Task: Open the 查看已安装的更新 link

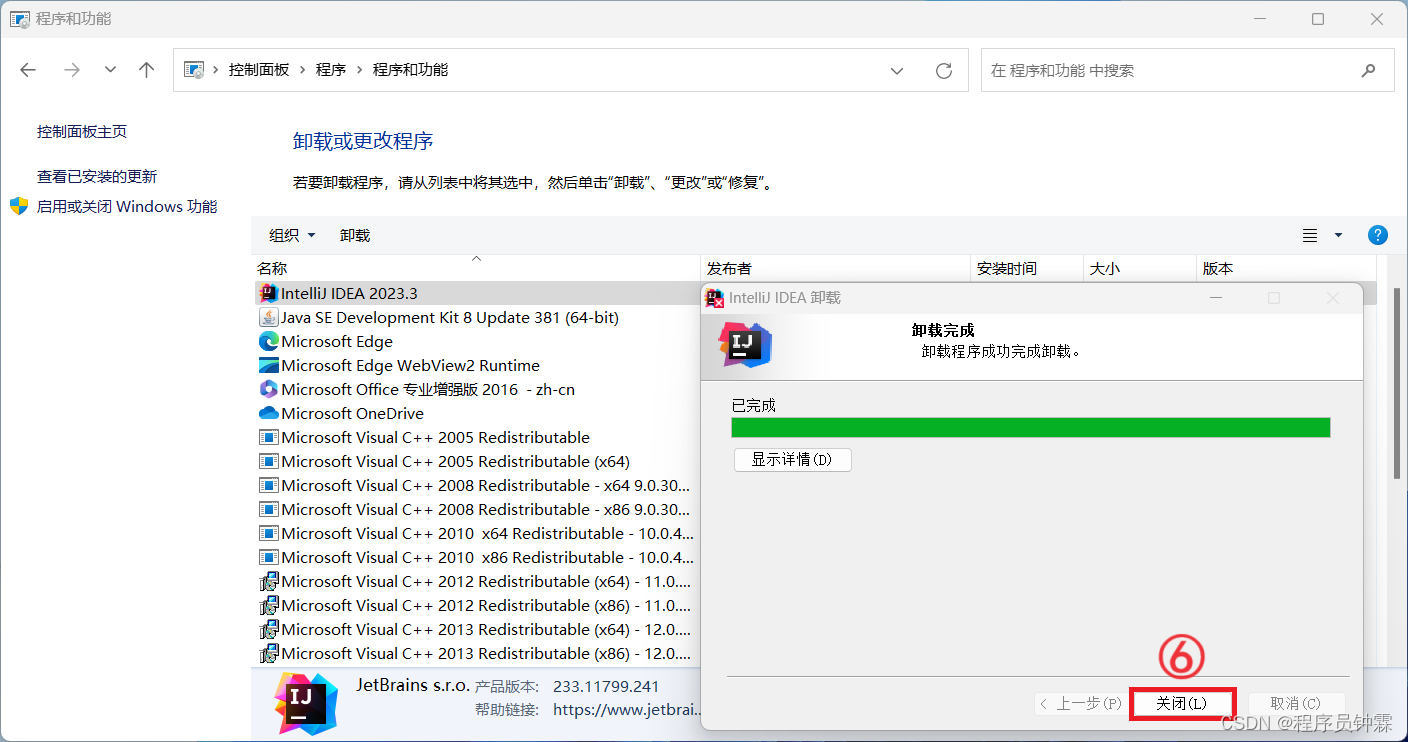Action: (97, 176)
